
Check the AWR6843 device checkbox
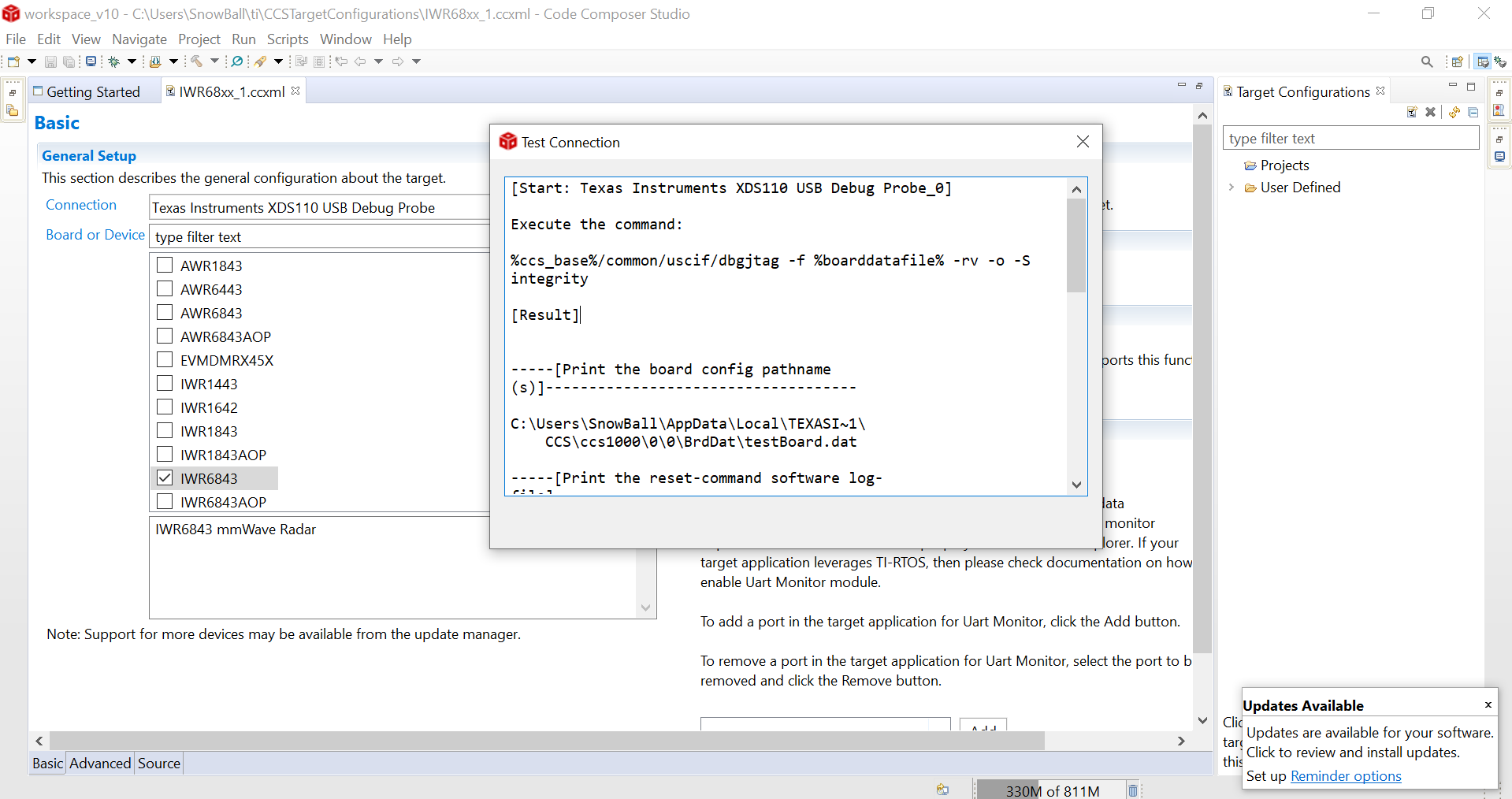(165, 312)
